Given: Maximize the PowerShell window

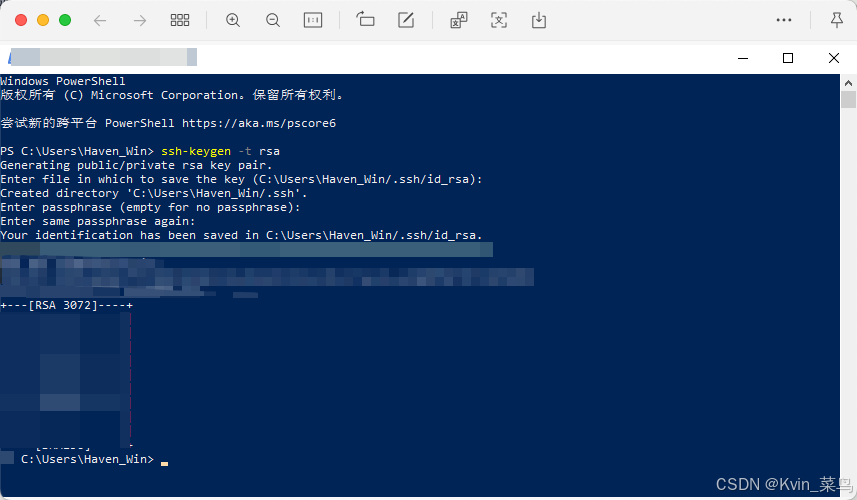Looking at the screenshot, I should point(788,58).
